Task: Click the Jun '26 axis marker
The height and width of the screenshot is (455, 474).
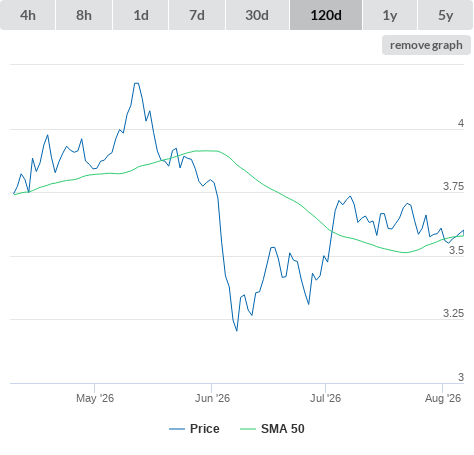Action: 212,398
